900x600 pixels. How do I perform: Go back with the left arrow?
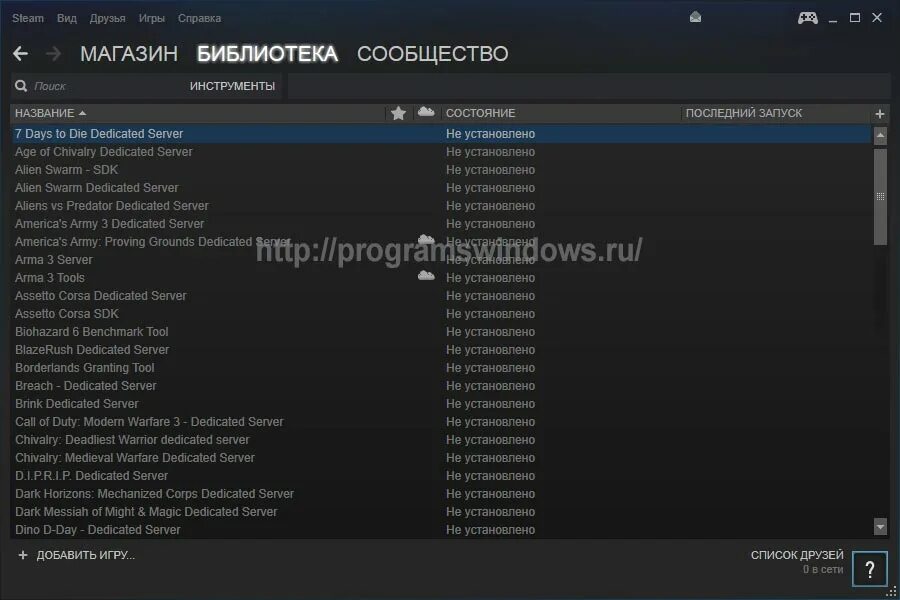click(x=21, y=54)
